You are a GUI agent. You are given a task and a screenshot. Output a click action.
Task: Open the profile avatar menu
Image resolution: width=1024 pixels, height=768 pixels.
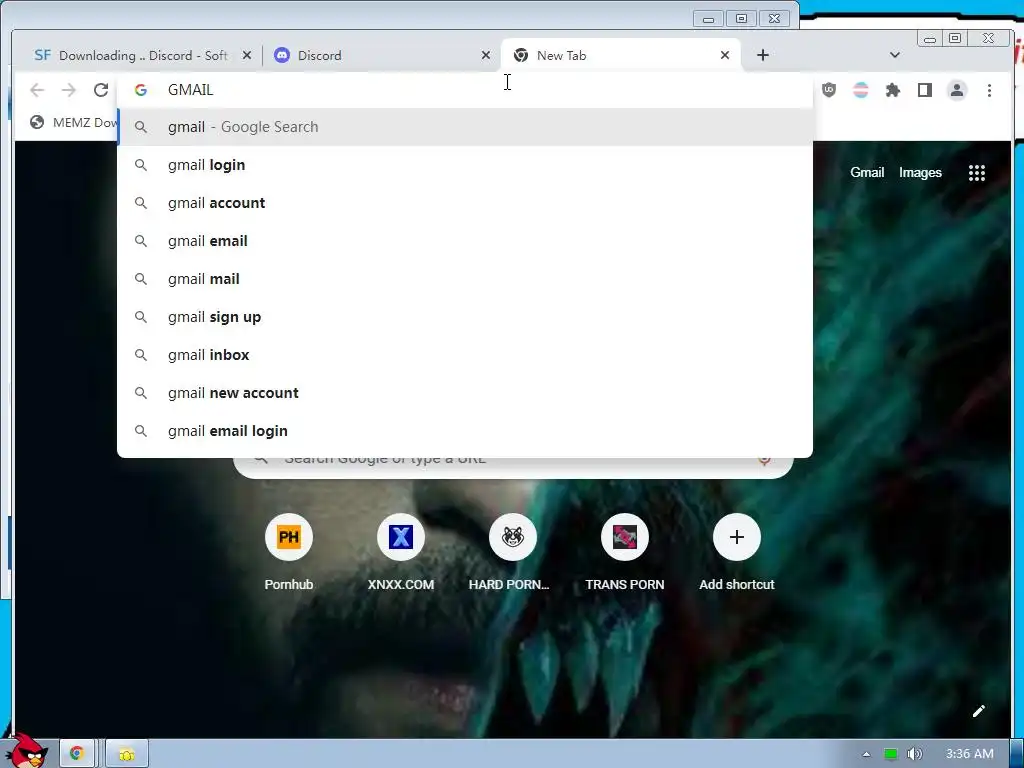coord(957,90)
